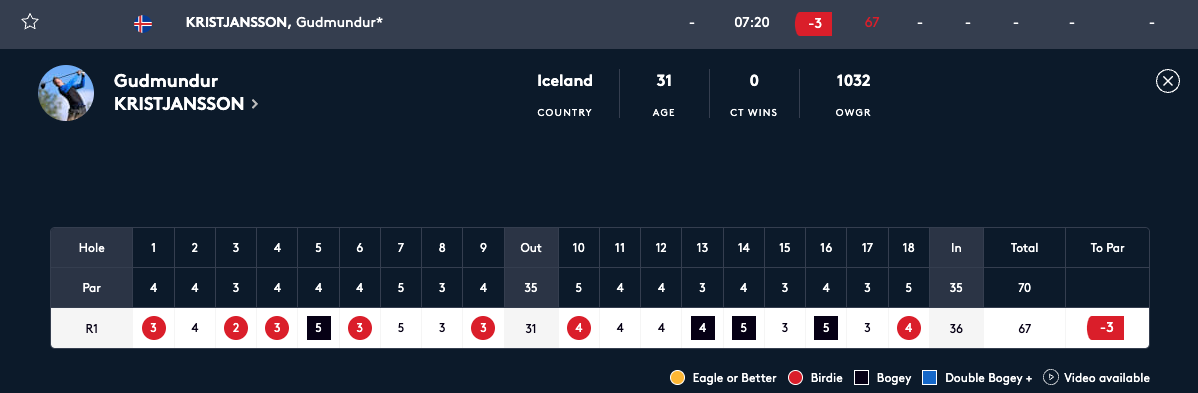This screenshot has height=393, width=1198.
Task: Click the red -3 To Par badge in scorecard
Action: point(1106,329)
